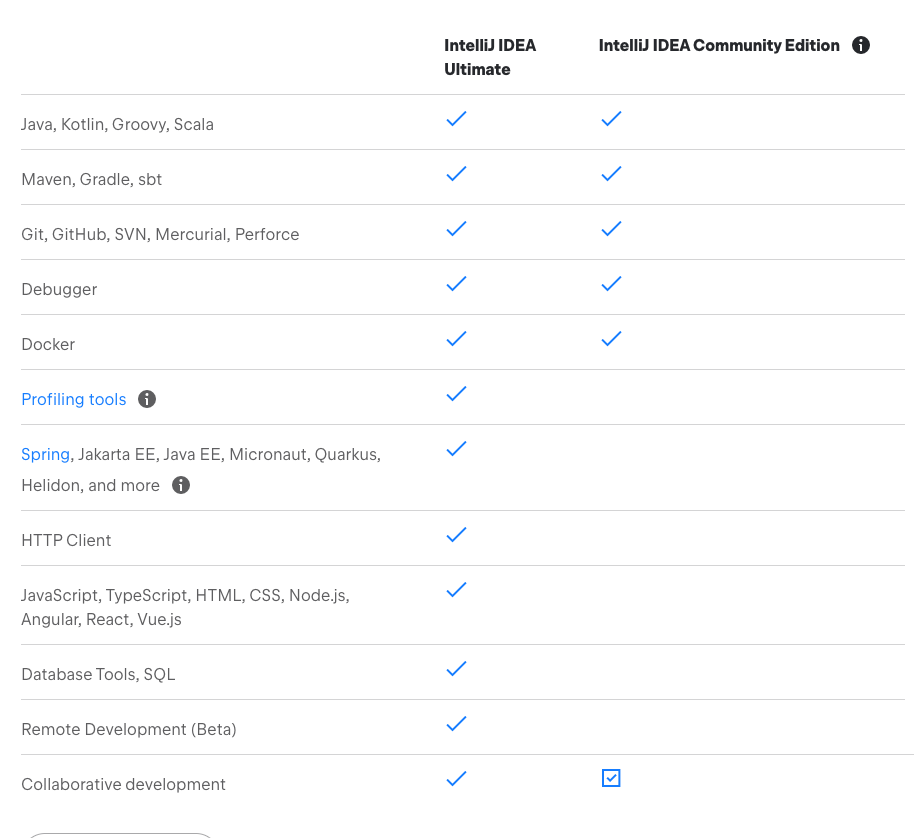Click the Database Tools, SQL label

pos(99,674)
